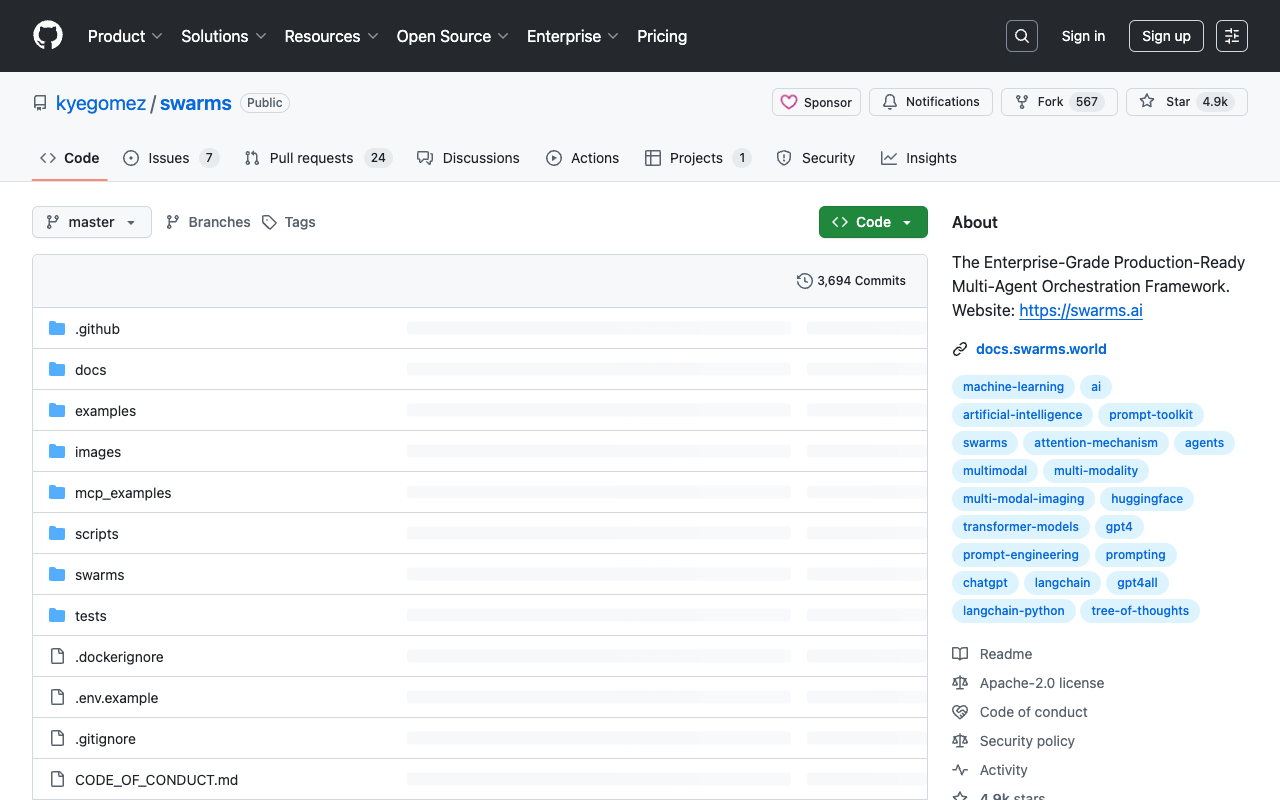Image resolution: width=1280 pixels, height=800 pixels.
Task: Open the scripts folder
Action: tap(97, 534)
